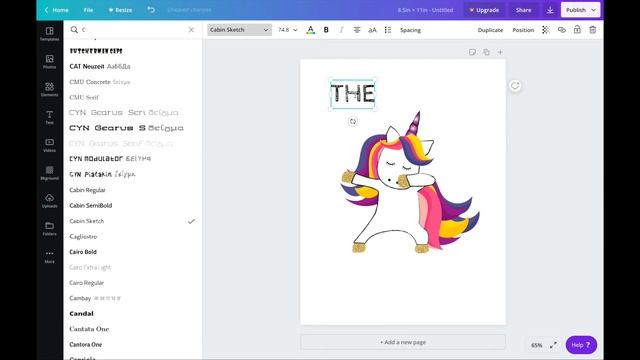Undo the last change
Image resolution: width=640 pixels, height=360 pixels.
point(151,9)
